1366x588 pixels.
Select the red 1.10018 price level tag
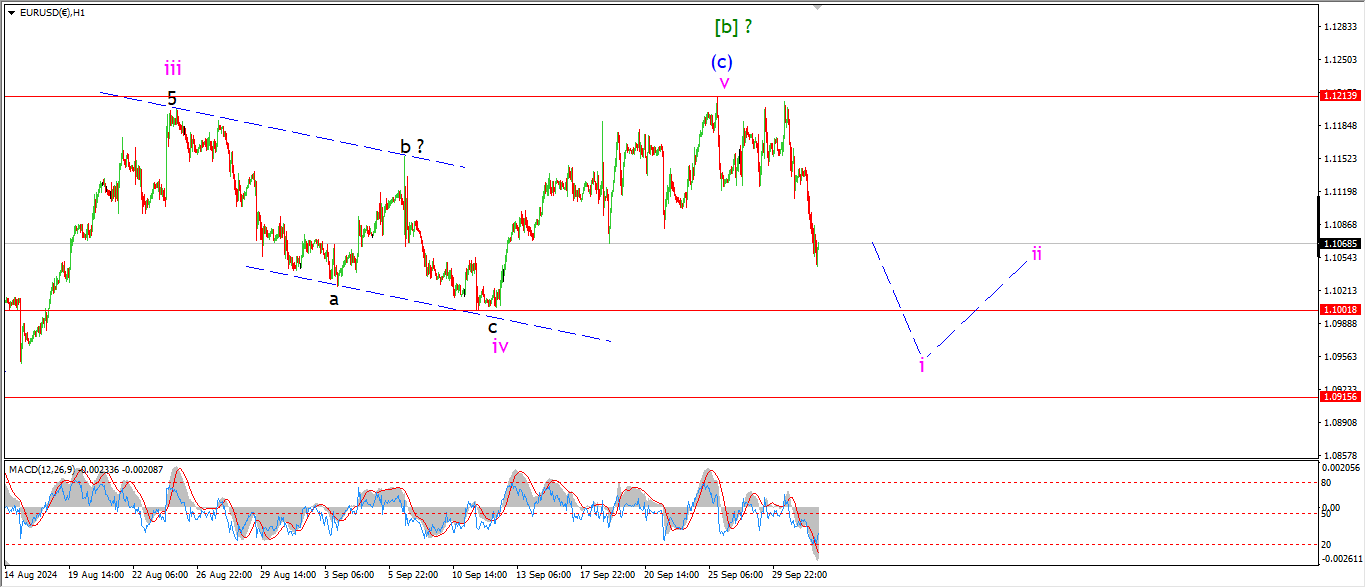(1339, 310)
